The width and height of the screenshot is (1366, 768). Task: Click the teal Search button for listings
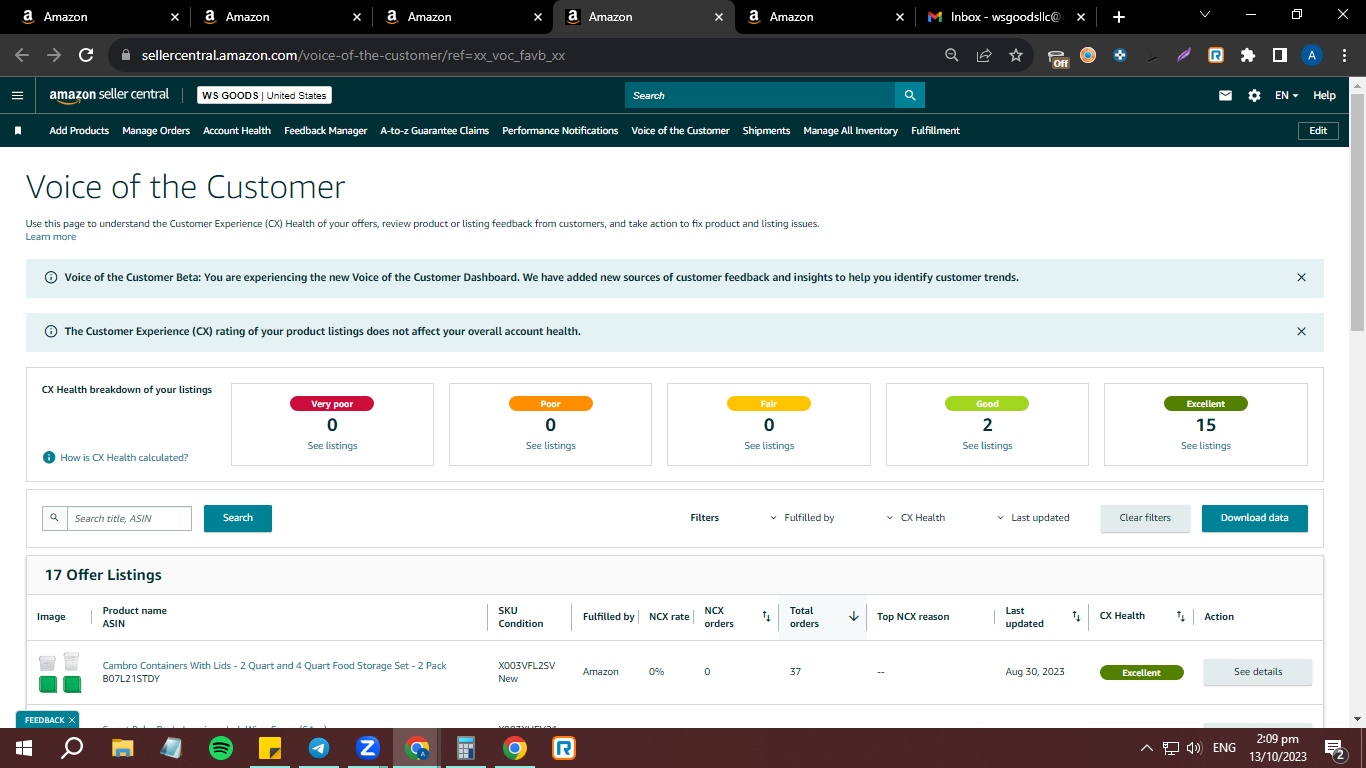(238, 518)
